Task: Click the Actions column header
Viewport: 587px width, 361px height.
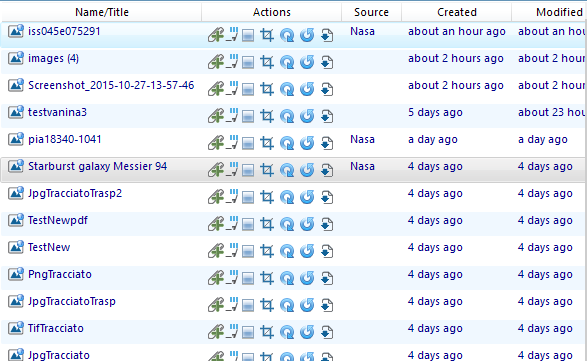Action: pos(272,12)
